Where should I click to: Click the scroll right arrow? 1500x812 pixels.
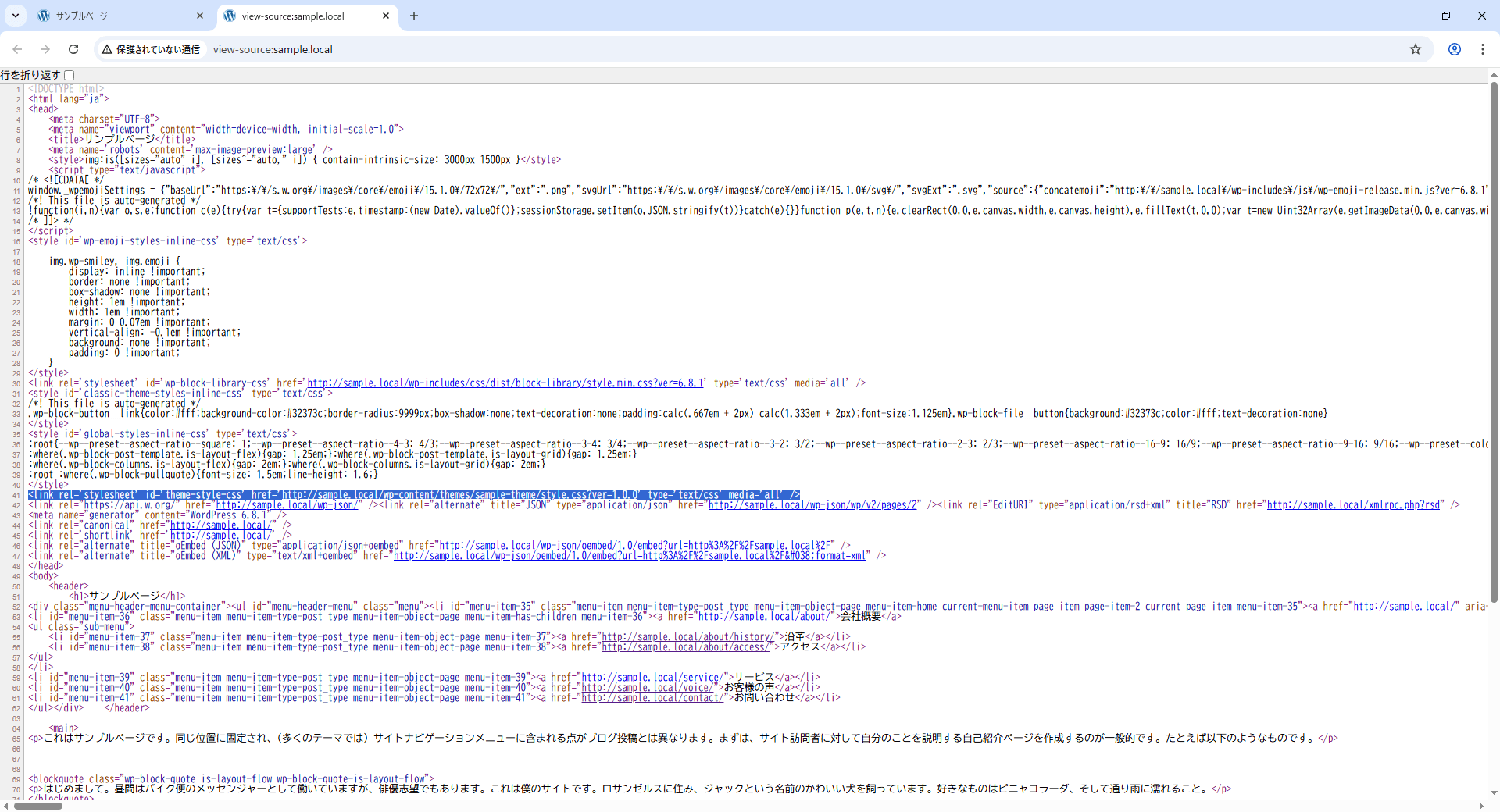pos(1481,806)
